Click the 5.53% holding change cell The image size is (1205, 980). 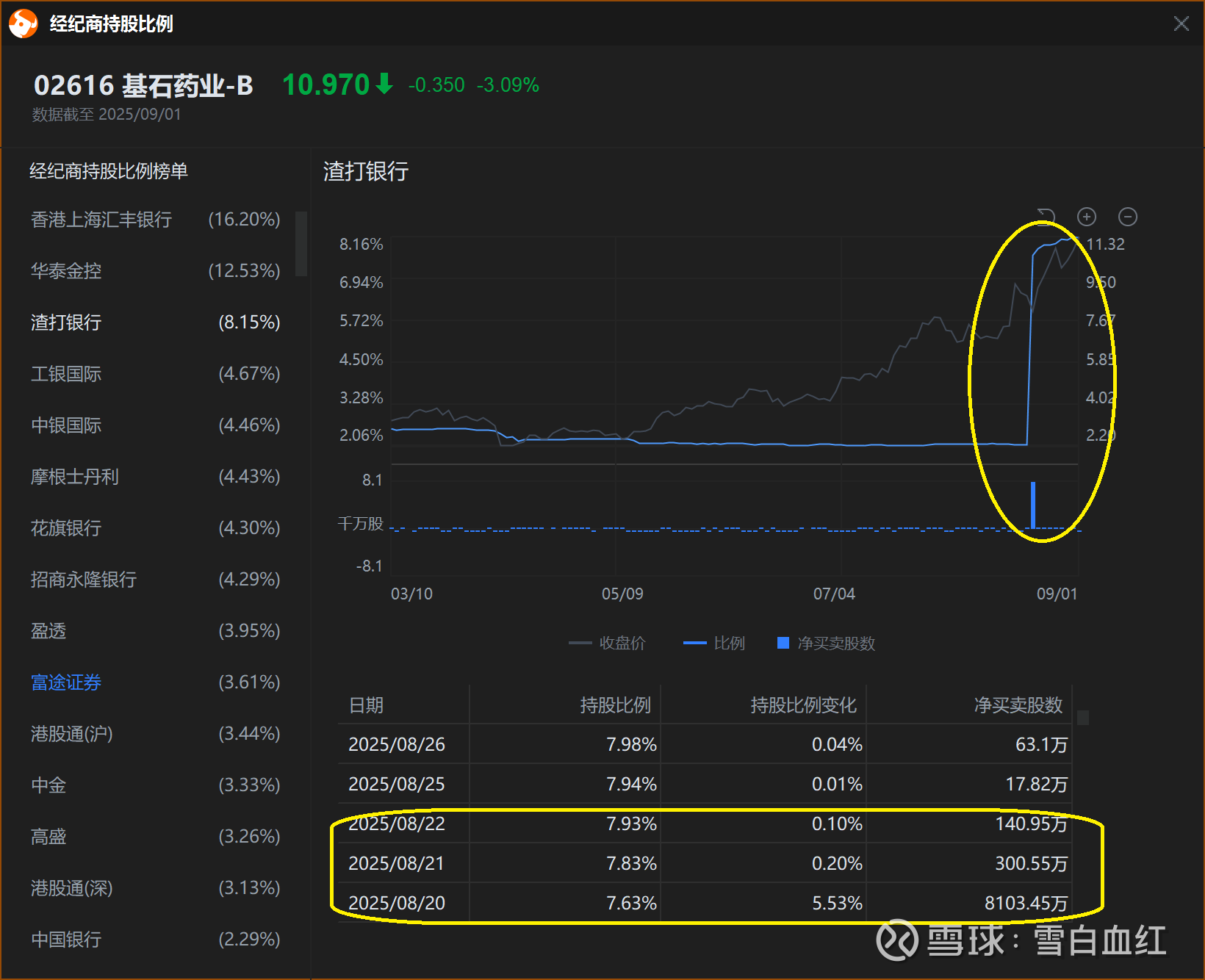(837, 903)
